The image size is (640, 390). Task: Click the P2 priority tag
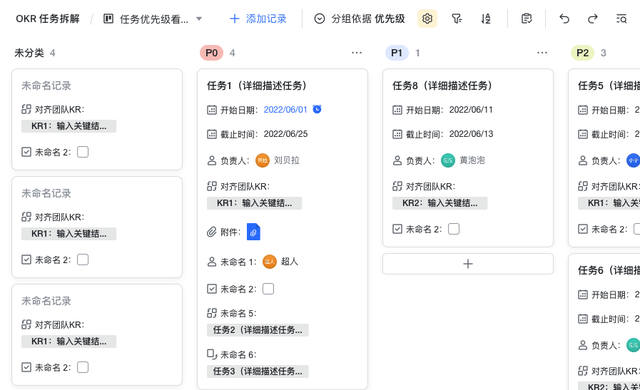coord(582,53)
